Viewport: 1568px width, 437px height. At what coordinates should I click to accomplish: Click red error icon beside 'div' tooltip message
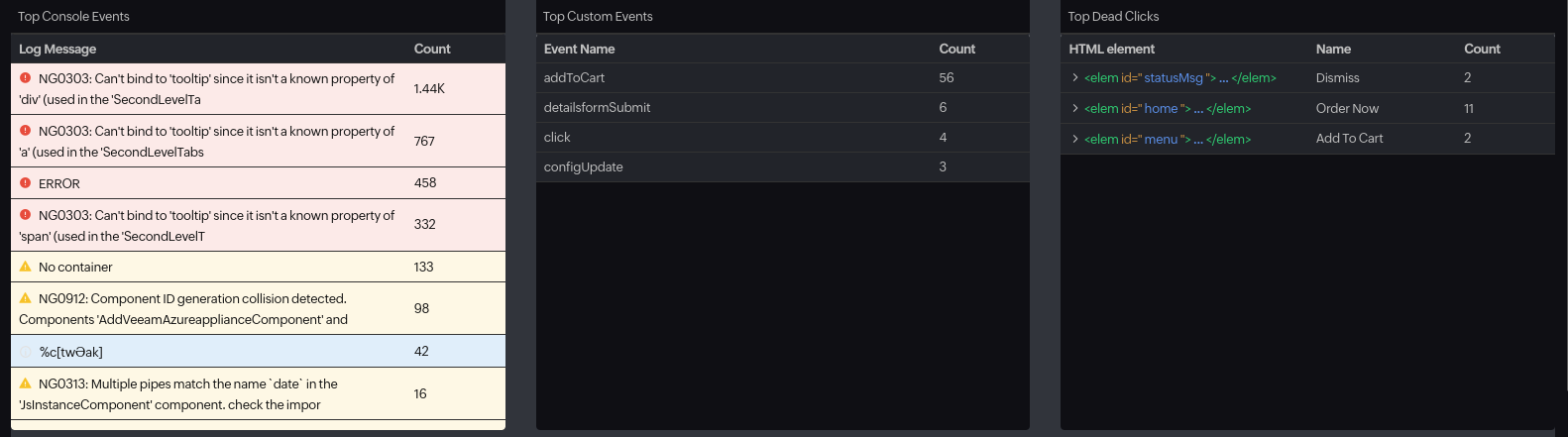[26, 77]
